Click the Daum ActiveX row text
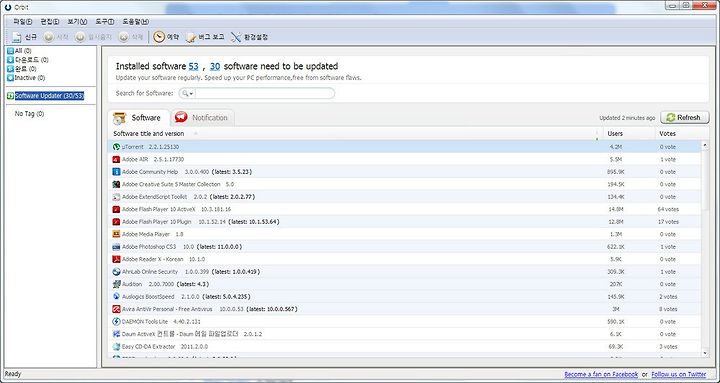The width and height of the screenshot is (720, 383). [180, 334]
